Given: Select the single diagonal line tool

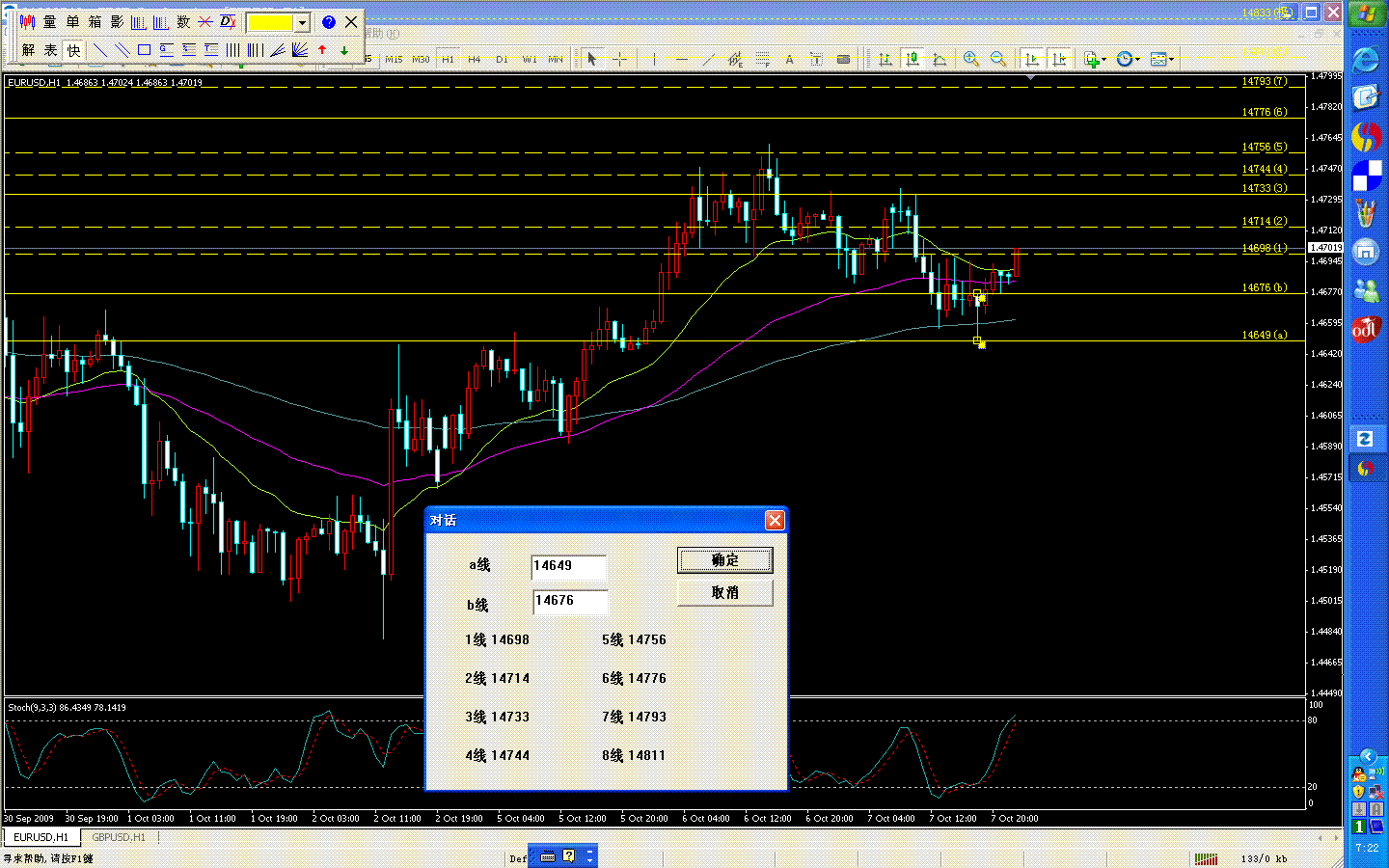Looking at the screenshot, I should (99, 50).
